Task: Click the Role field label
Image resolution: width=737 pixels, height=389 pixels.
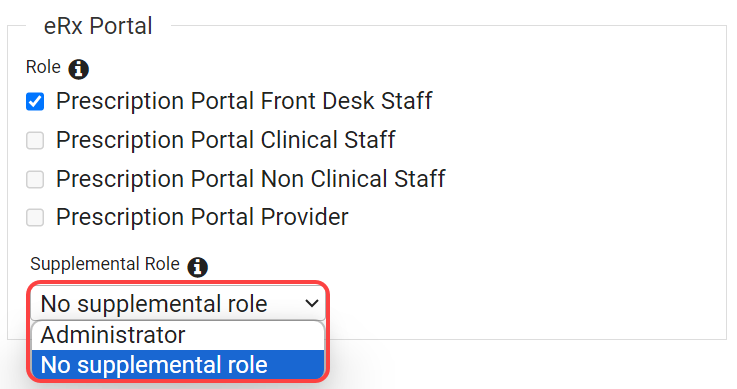Action: point(43,67)
